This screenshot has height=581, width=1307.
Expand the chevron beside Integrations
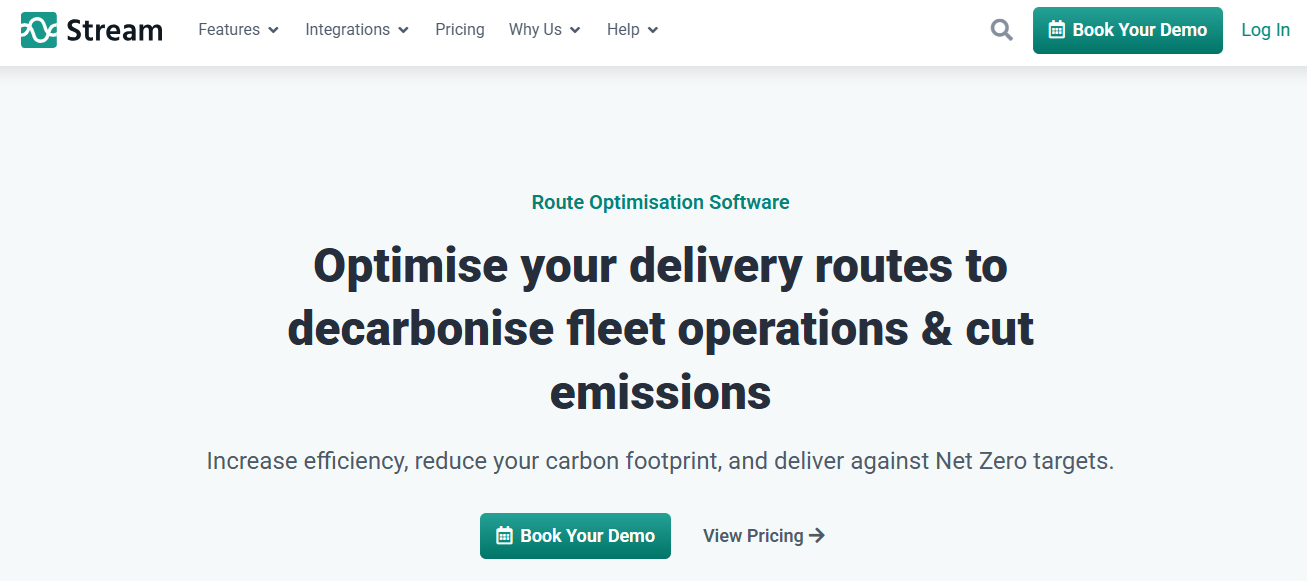403,30
